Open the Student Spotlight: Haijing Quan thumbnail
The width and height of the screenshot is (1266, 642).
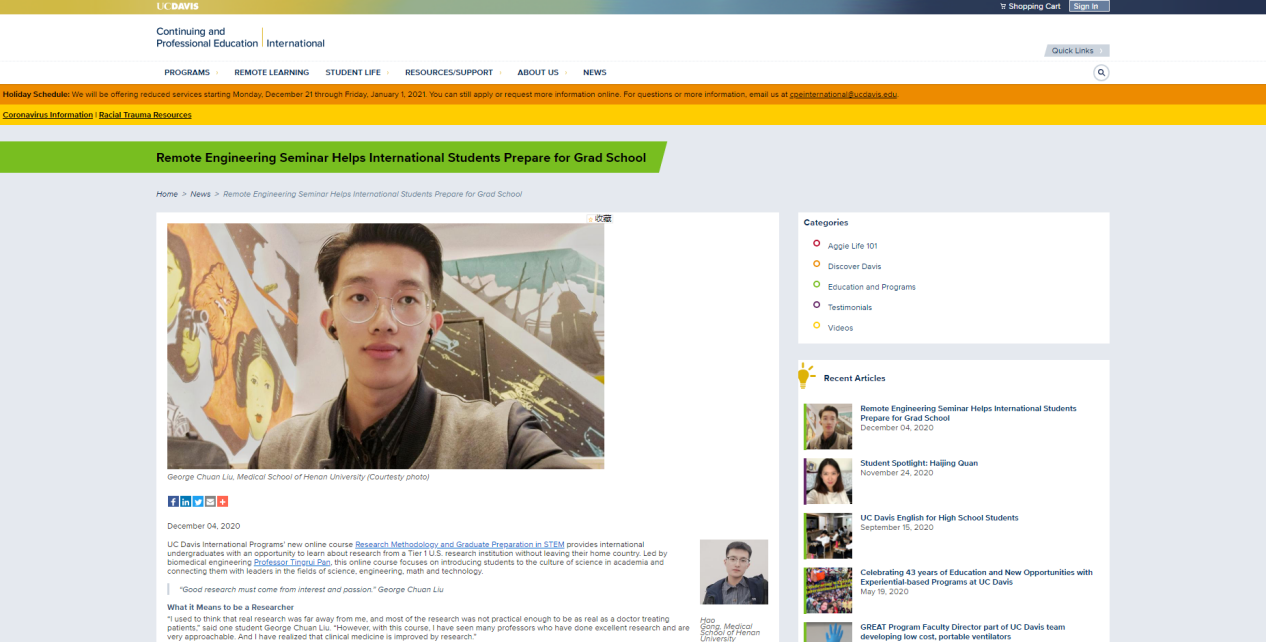click(x=828, y=481)
